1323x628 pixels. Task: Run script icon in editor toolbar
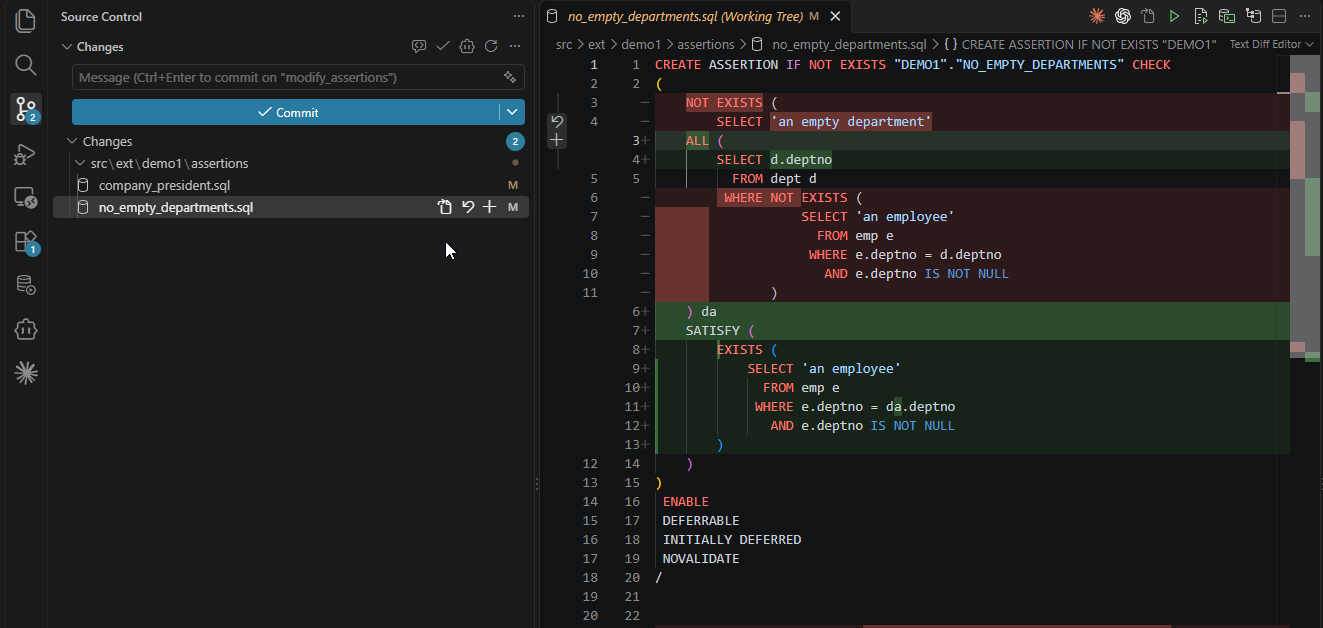(x=1201, y=16)
